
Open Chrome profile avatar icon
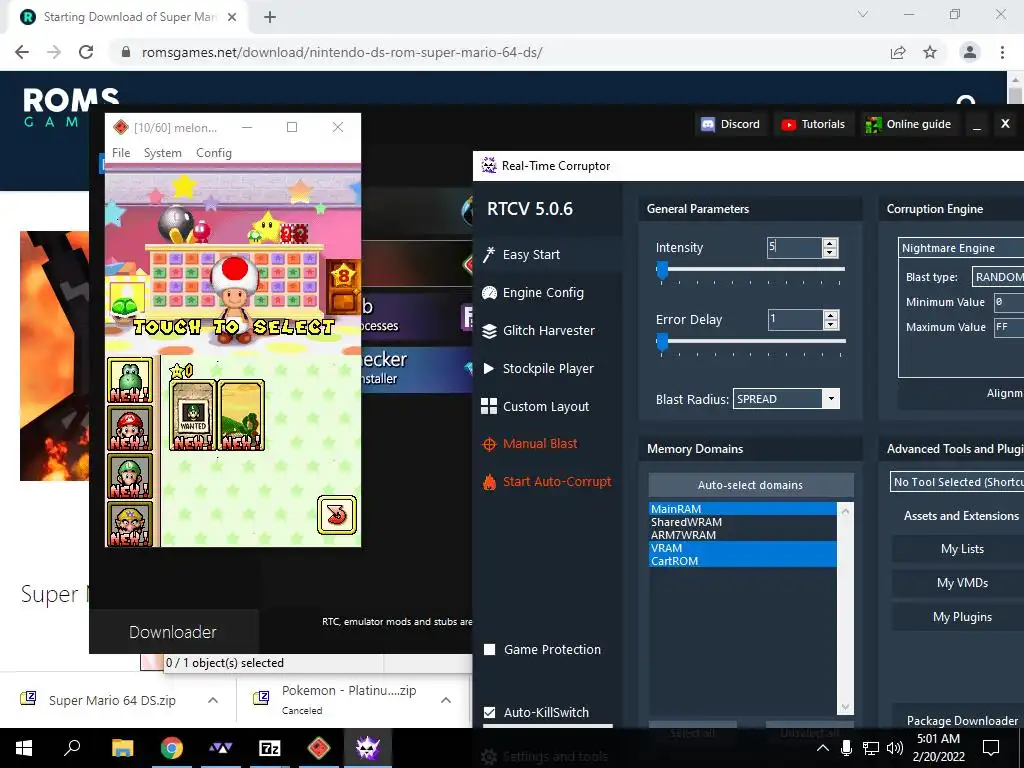click(970, 52)
